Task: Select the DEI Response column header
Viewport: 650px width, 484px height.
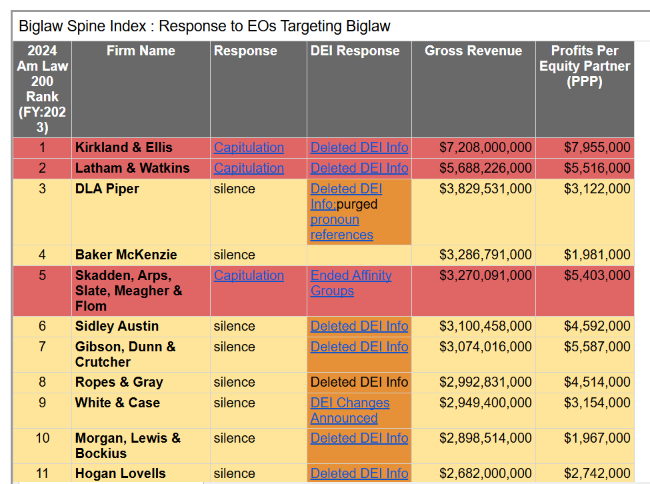Action: point(359,89)
